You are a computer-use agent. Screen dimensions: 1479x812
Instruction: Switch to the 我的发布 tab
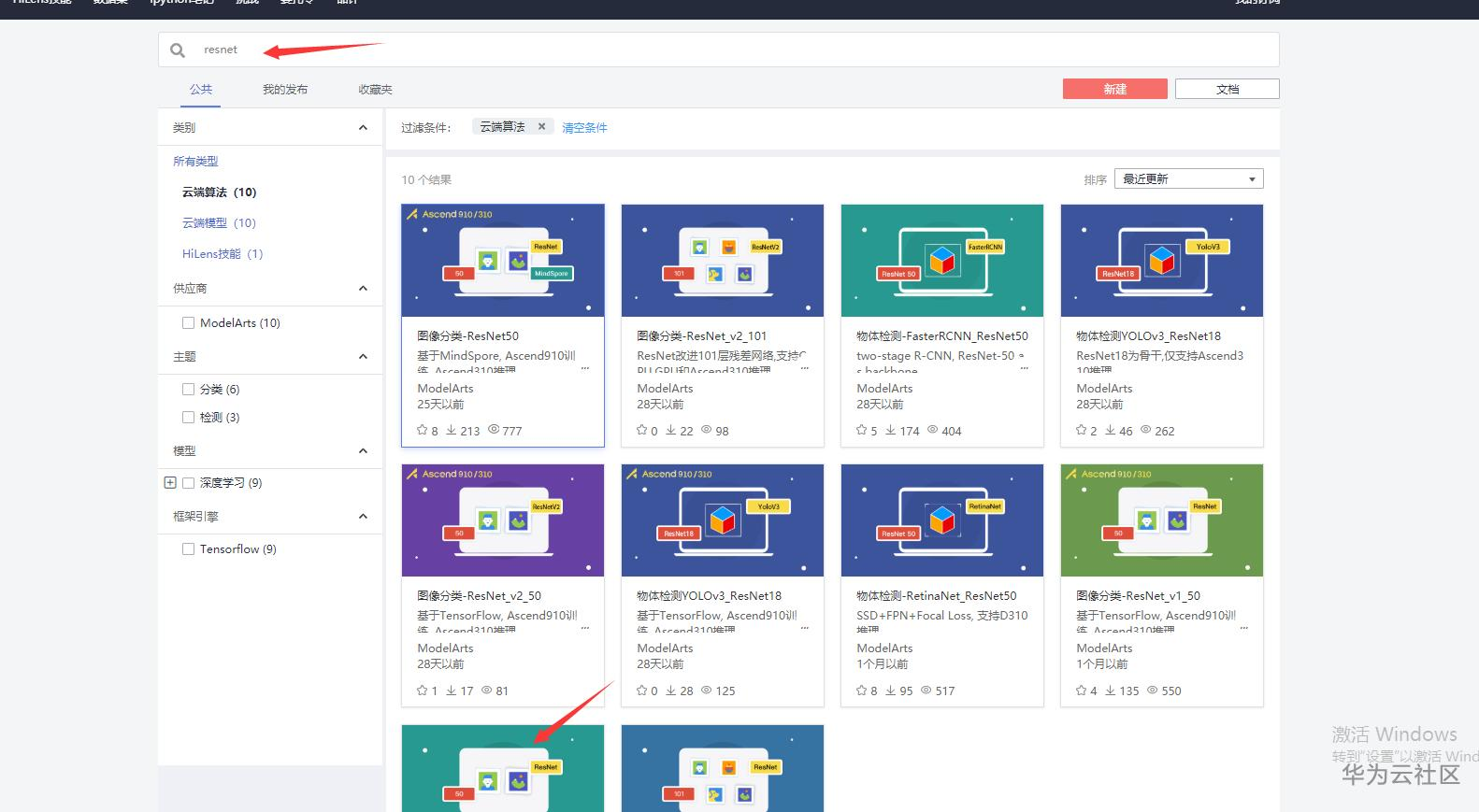click(285, 90)
